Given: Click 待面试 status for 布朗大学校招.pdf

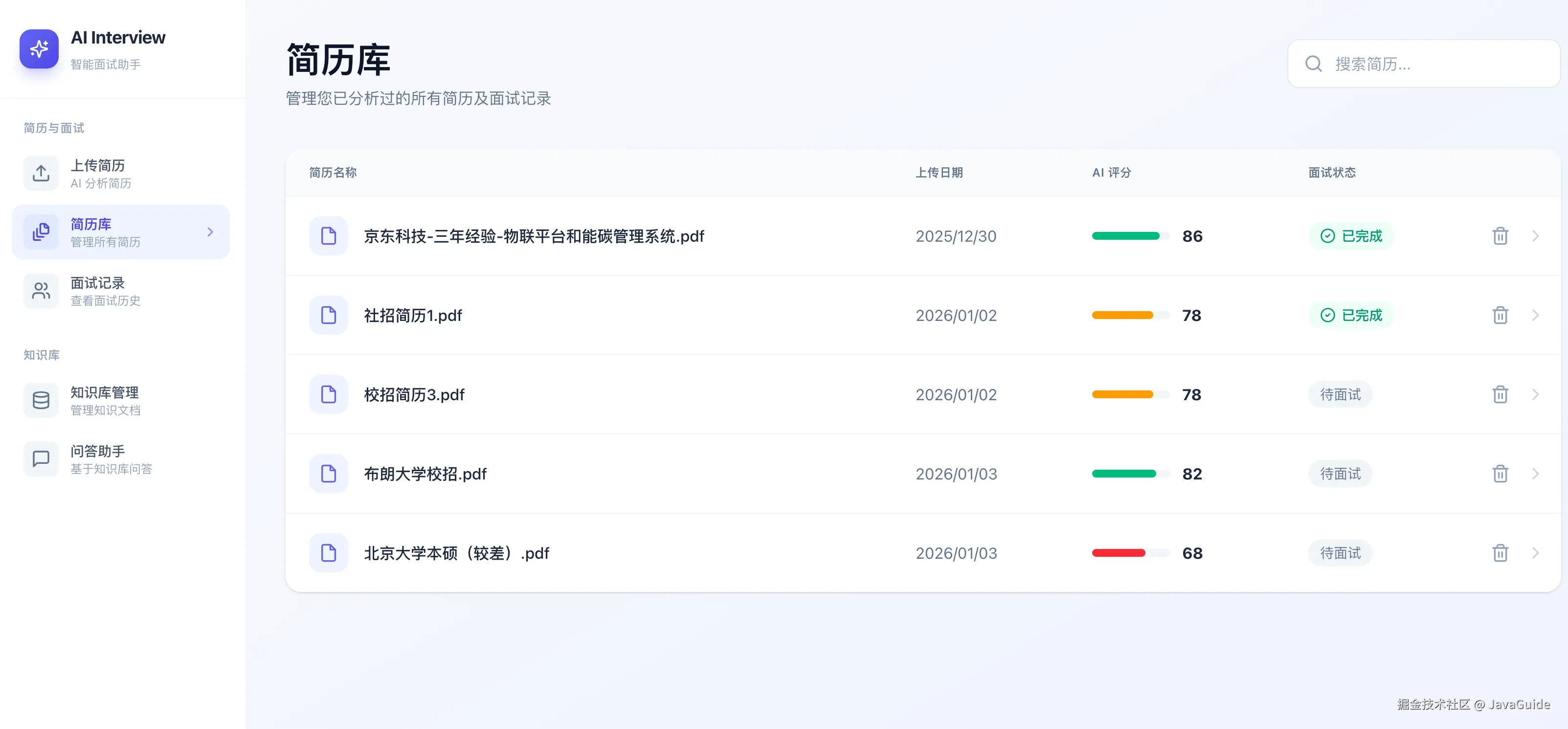Looking at the screenshot, I should [x=1340, y=473].
